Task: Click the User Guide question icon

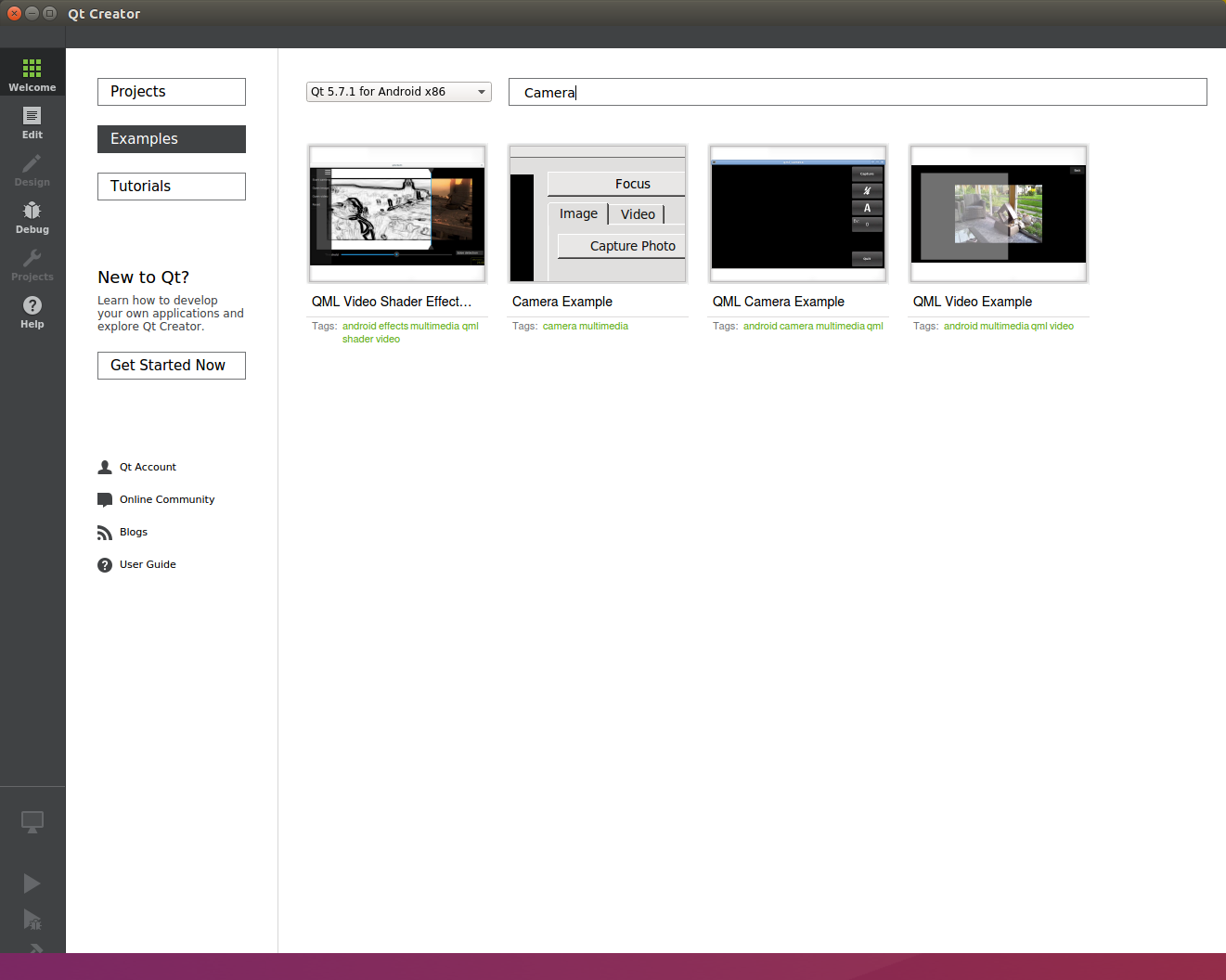Action: [x=105, y=564]
